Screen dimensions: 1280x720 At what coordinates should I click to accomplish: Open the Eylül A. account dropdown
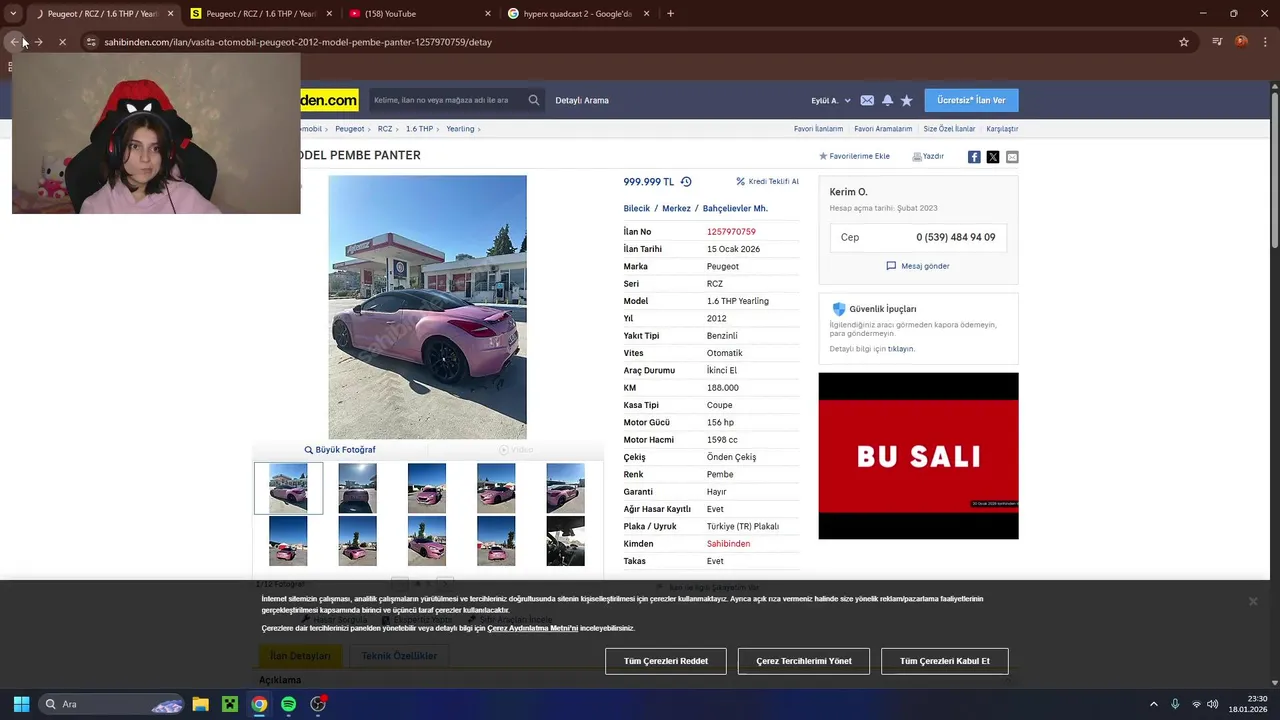coord(831,100)
